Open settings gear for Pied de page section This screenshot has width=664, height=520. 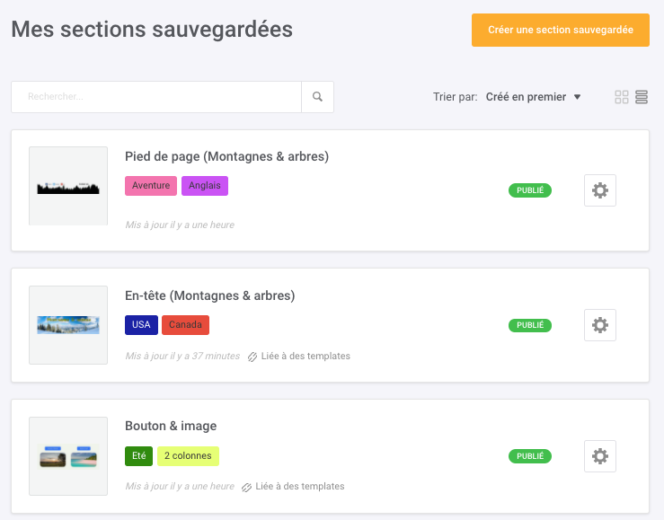click(600, 190)
